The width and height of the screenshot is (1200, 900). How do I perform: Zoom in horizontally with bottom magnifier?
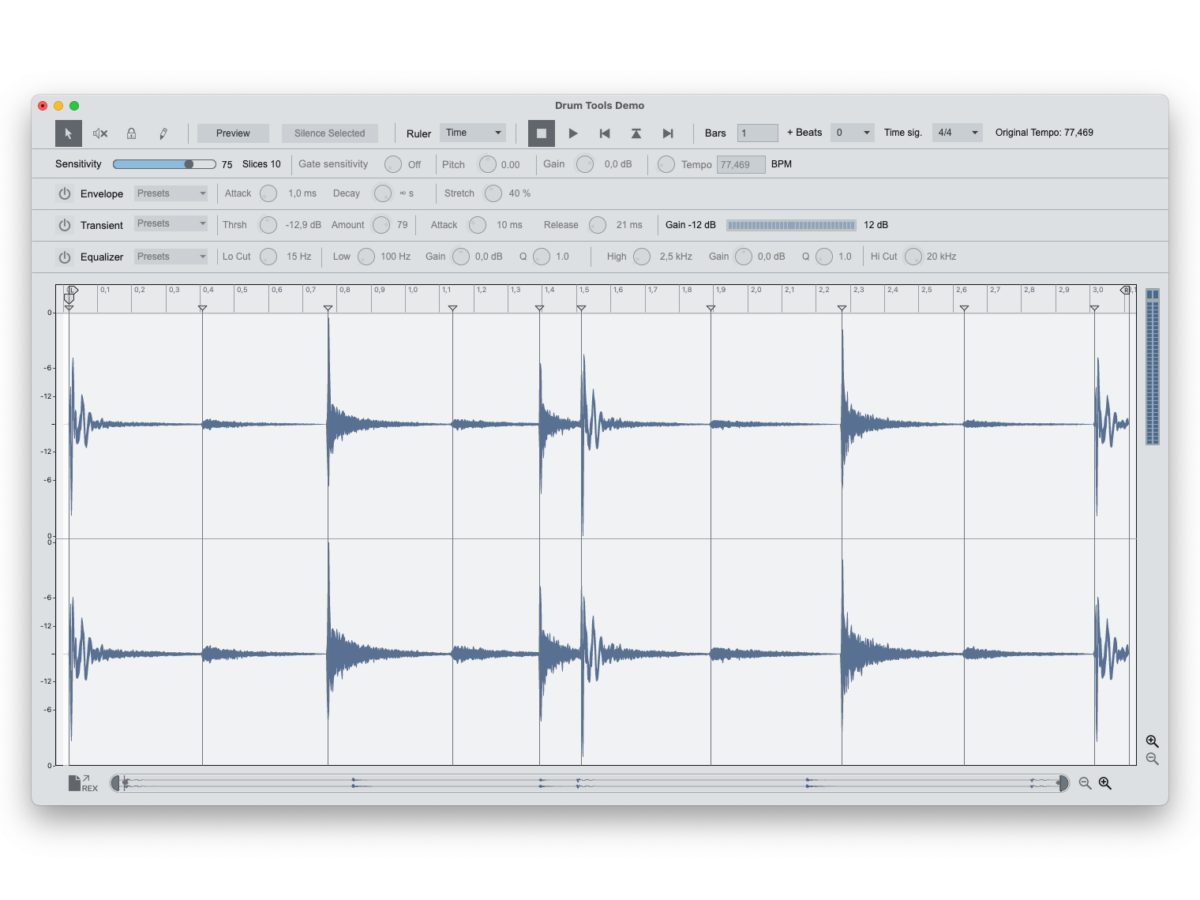coord(1105,783)
